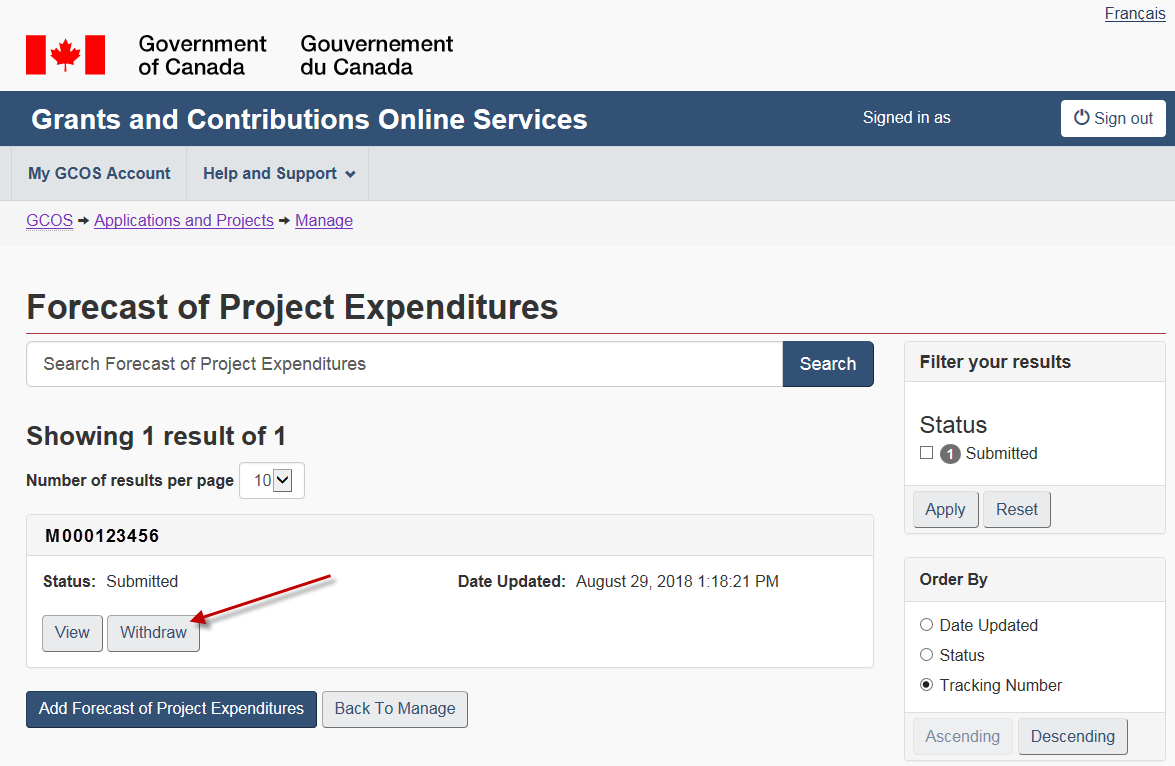1175x766 pixels.
Task: Withdraw the submitted forecast M000123456
Action: coord(153,633)
